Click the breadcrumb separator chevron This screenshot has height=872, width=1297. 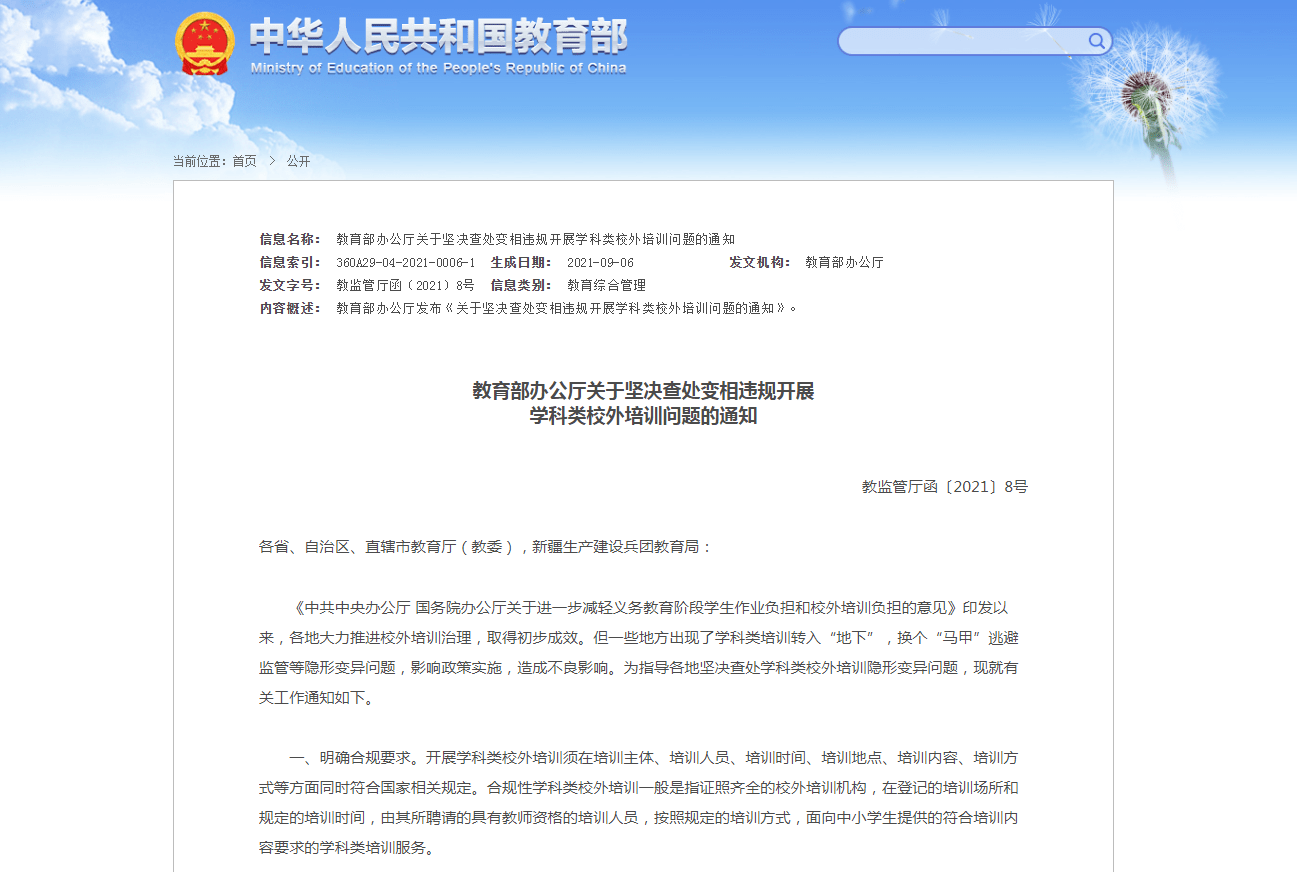(x=272, y=161)
